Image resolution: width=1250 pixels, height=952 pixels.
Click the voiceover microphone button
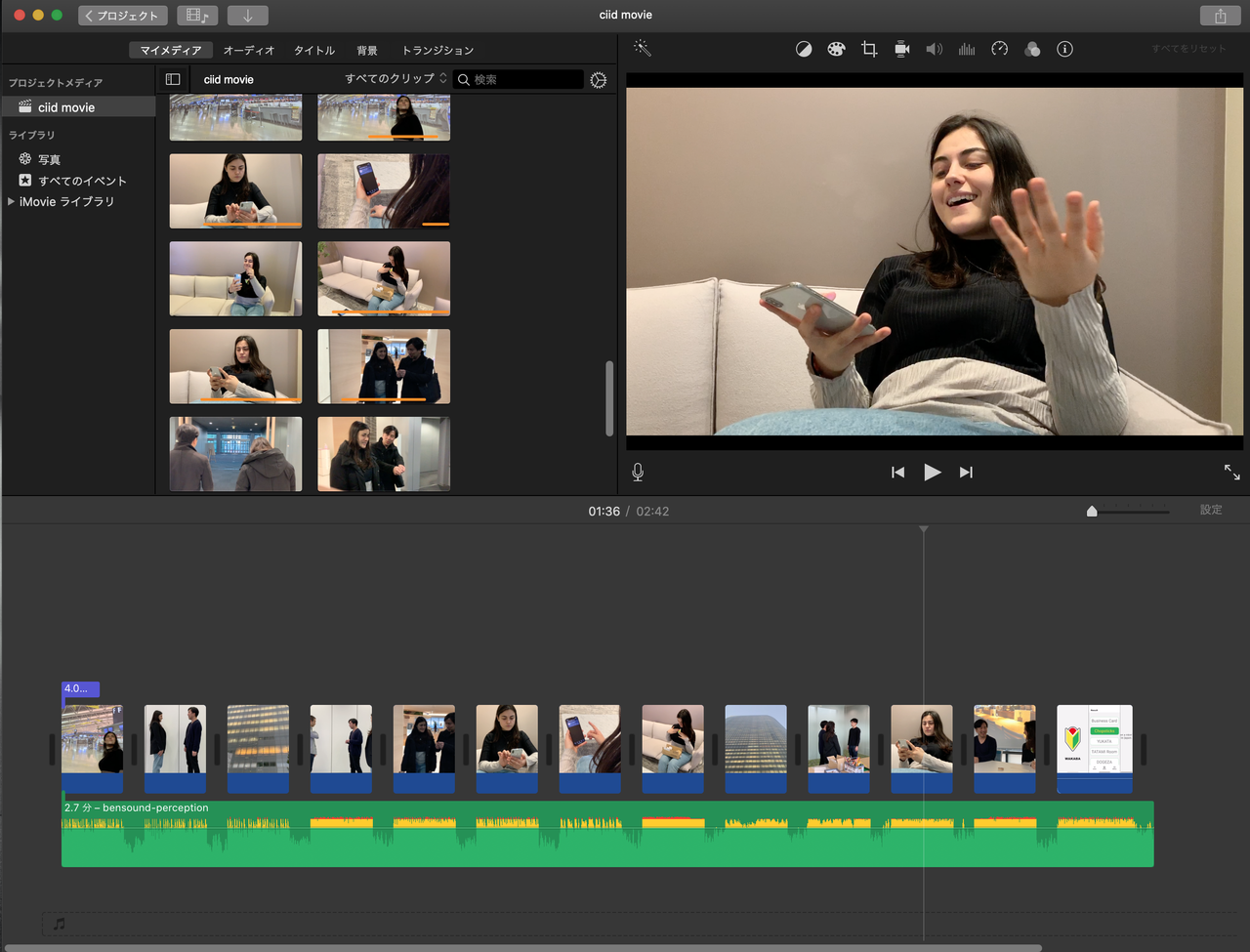coord(638,473)
